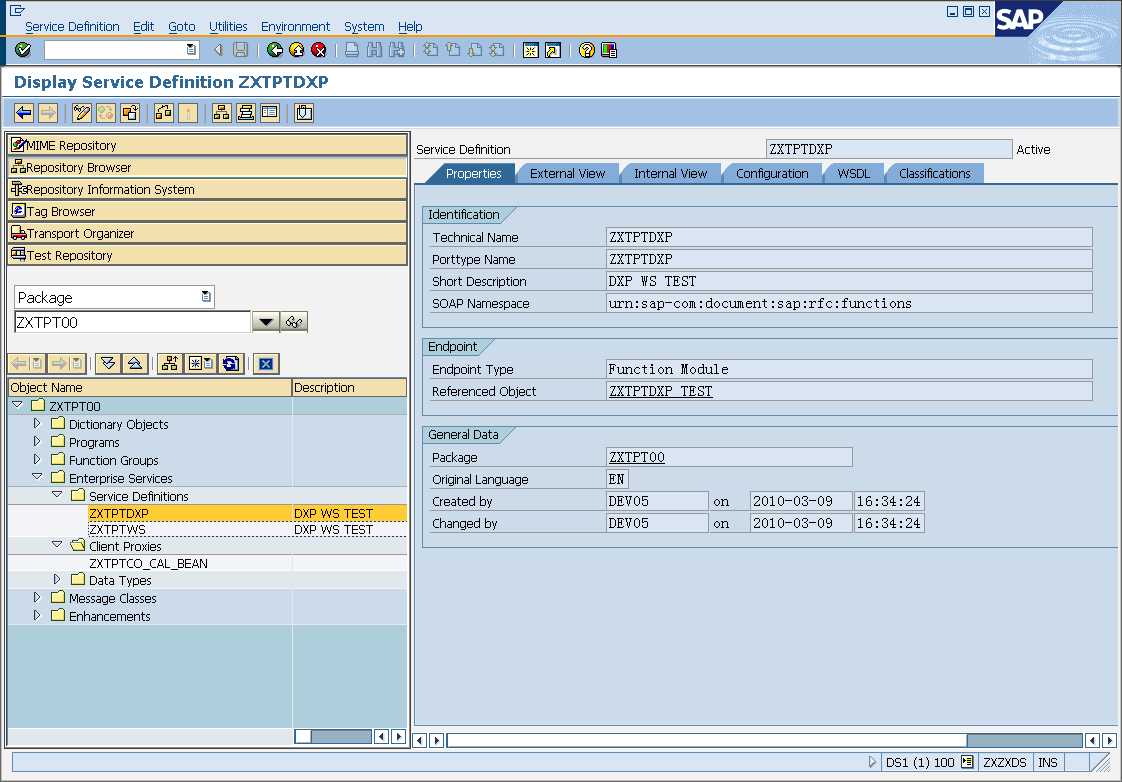The width and height of the screenshot is (1122, 782).
Task: Switch to the WSDL tab
Action: click(x=854, y=174)
